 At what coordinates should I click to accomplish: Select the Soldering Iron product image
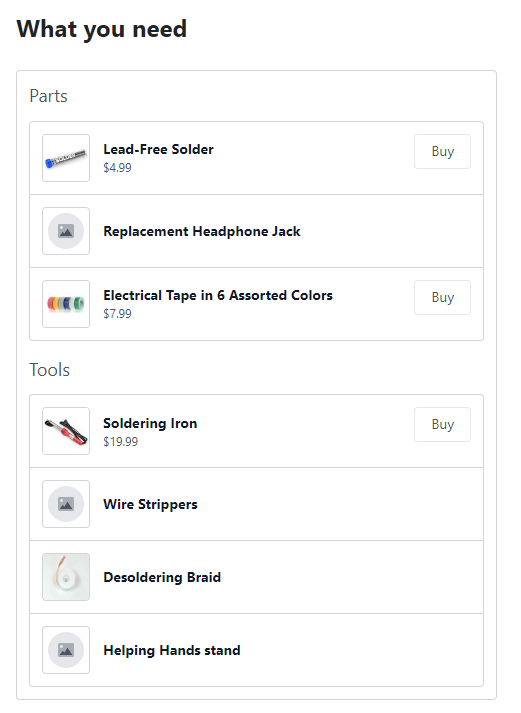pos(66,431)
